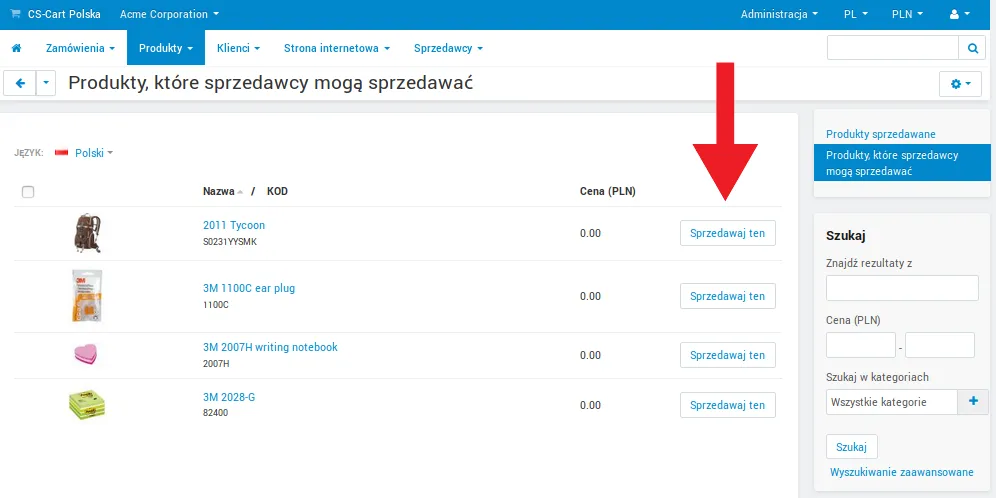
Task: Open the Strona internetowa menu
Action: [x=337, y=48]
